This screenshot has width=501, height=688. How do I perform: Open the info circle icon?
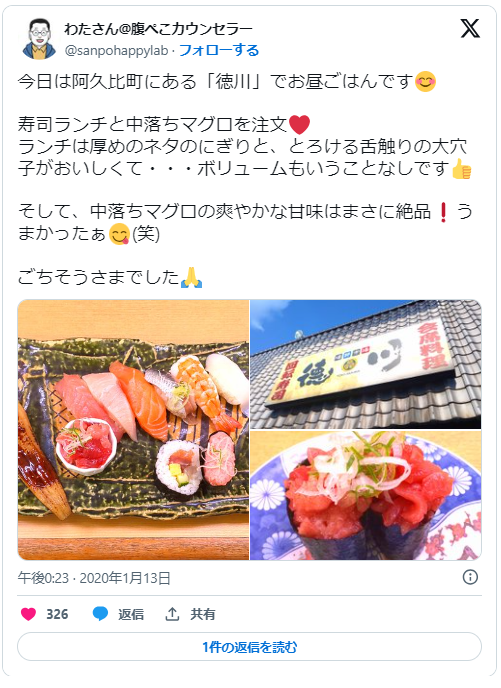(470, 577)
